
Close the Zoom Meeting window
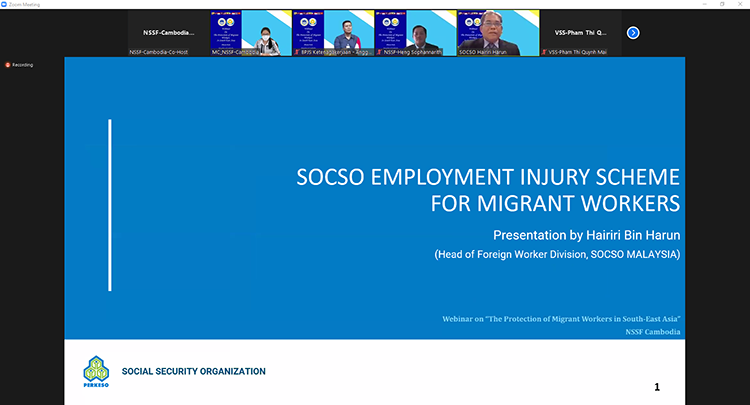(x=740, y=4)
